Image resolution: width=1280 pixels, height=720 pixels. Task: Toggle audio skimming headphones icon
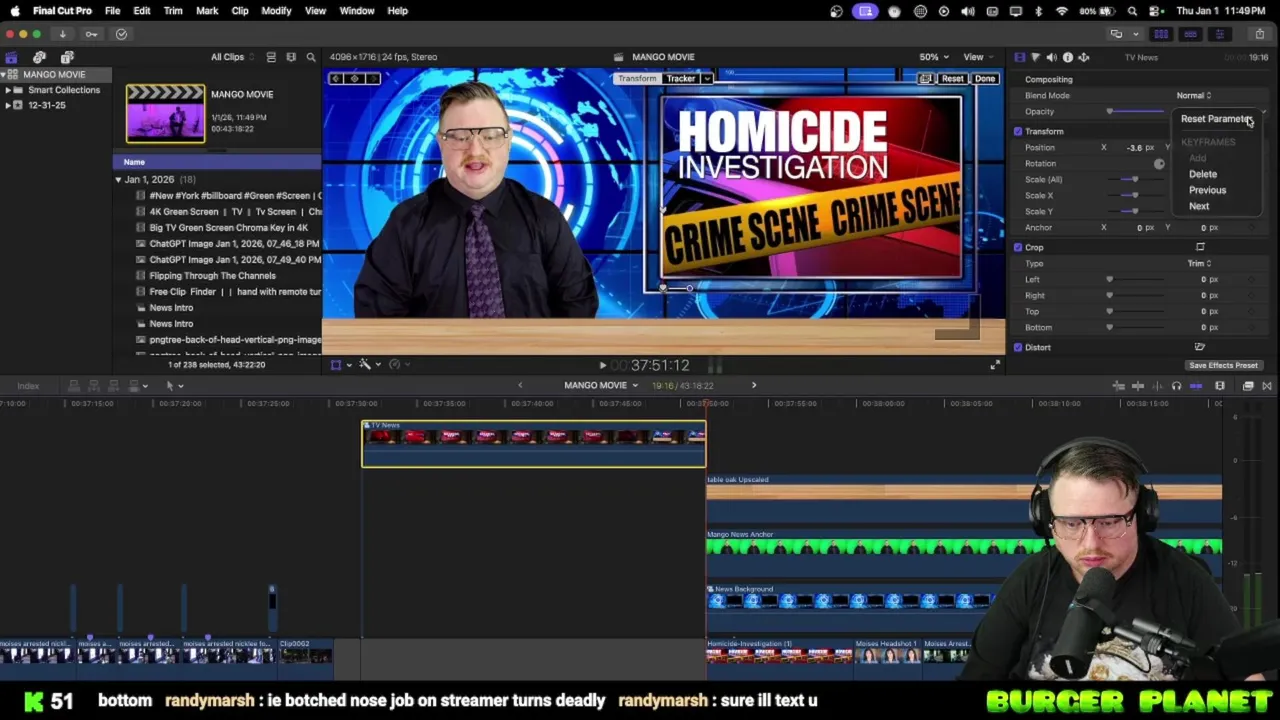tap(1176, 386)
